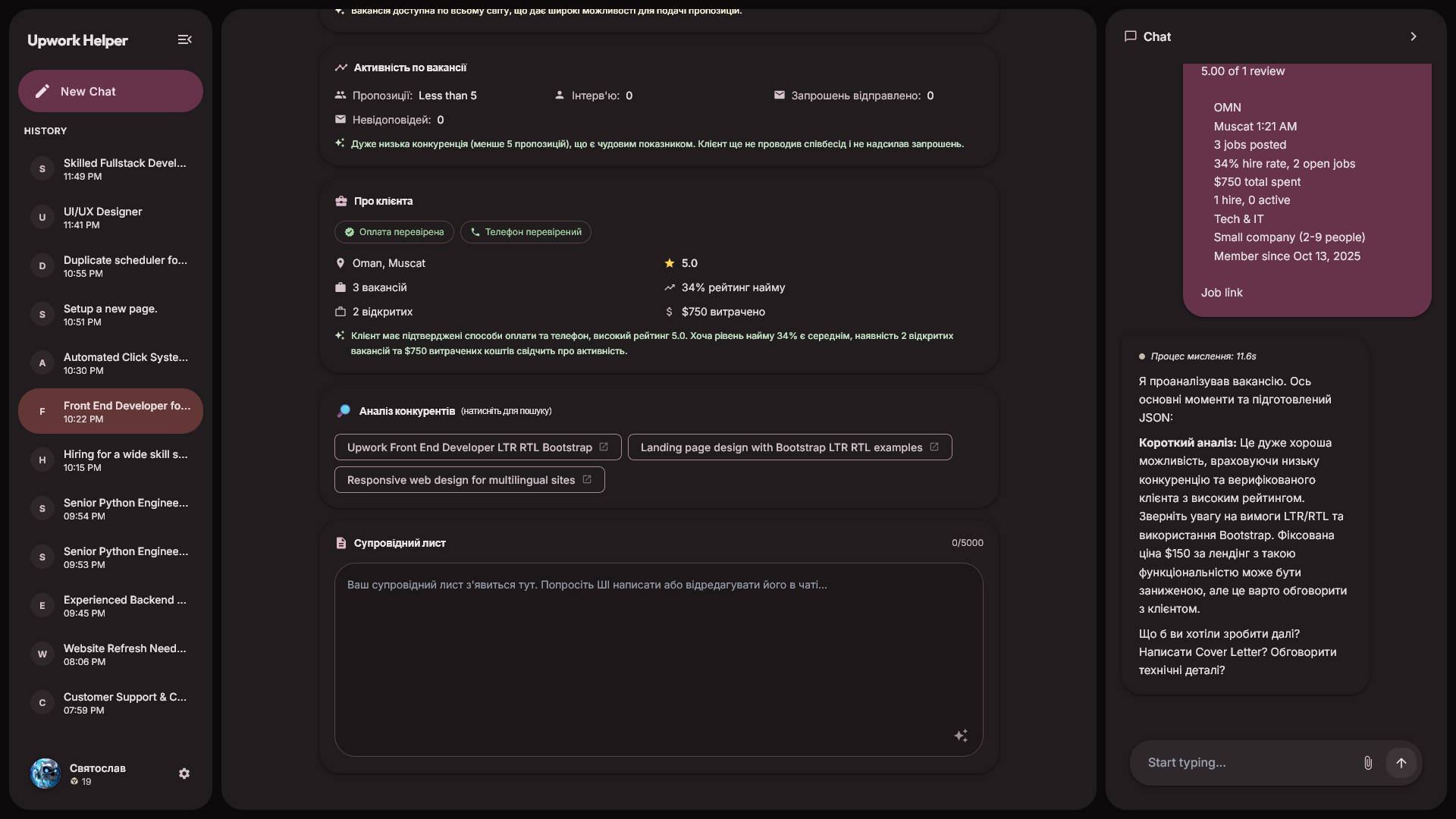Screen dimensions: 1456x819
Task: Click external link icon on Responsive web design chip
Action: [587, 479]
